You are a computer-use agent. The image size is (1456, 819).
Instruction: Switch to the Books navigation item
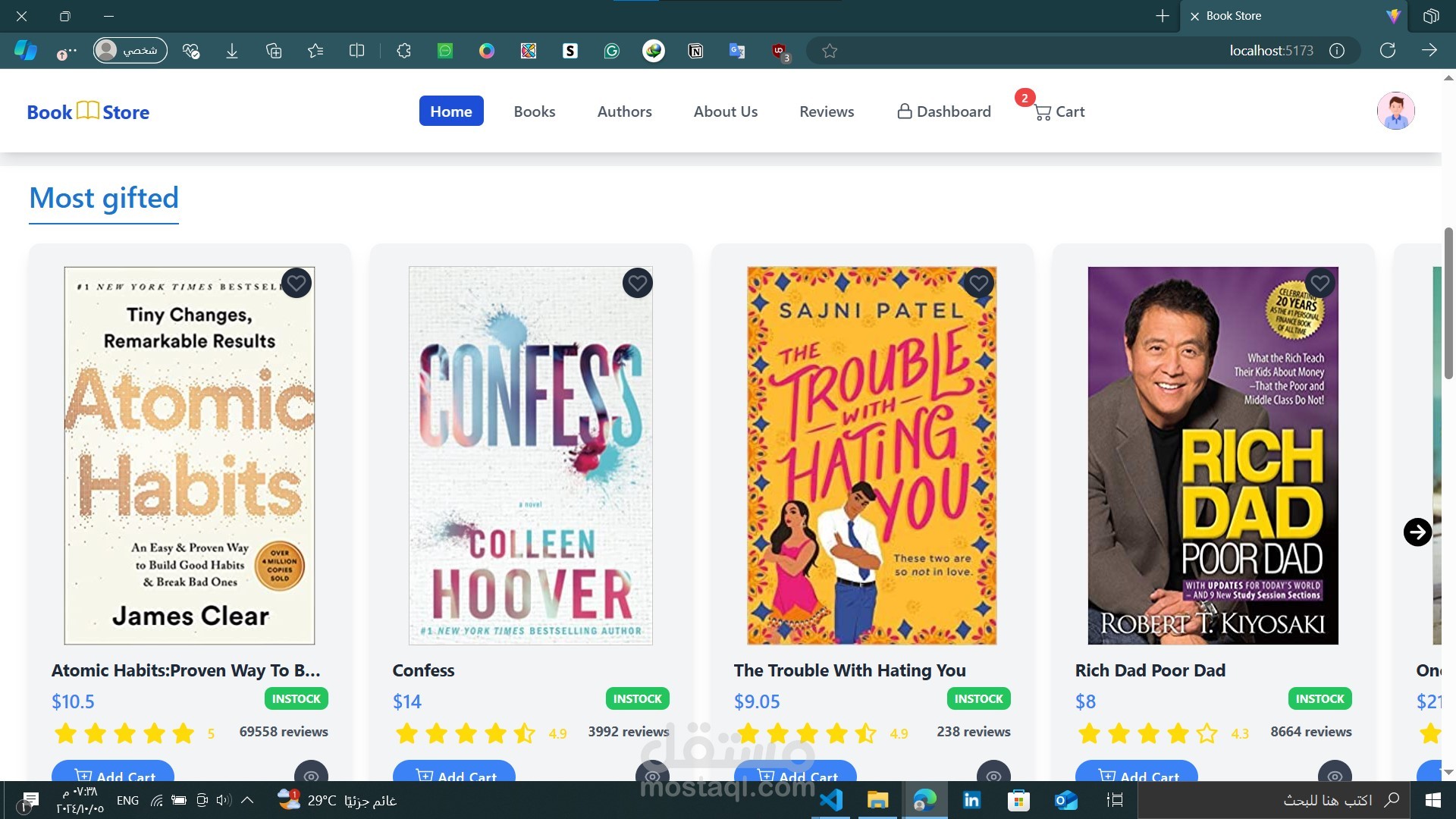[x=535, y=111]
